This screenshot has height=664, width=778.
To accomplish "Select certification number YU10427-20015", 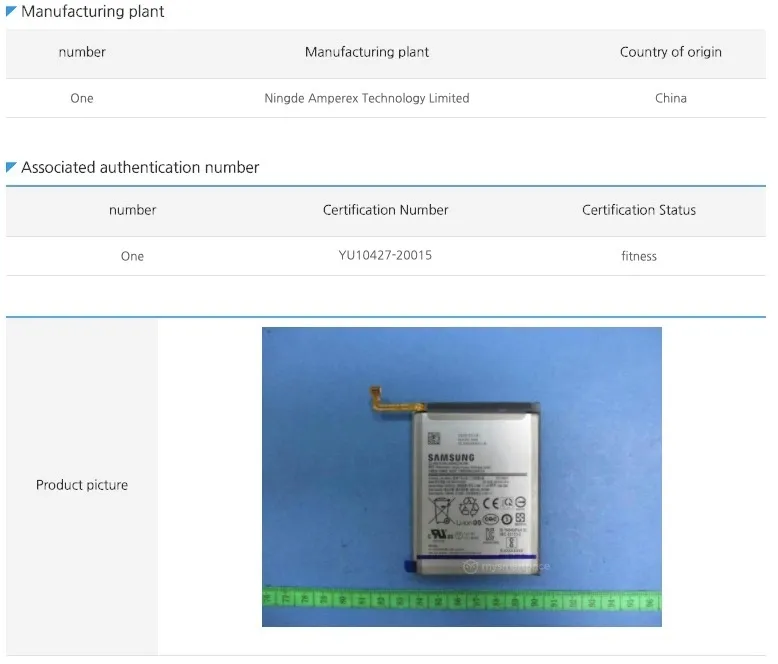I will click(386, 255).
